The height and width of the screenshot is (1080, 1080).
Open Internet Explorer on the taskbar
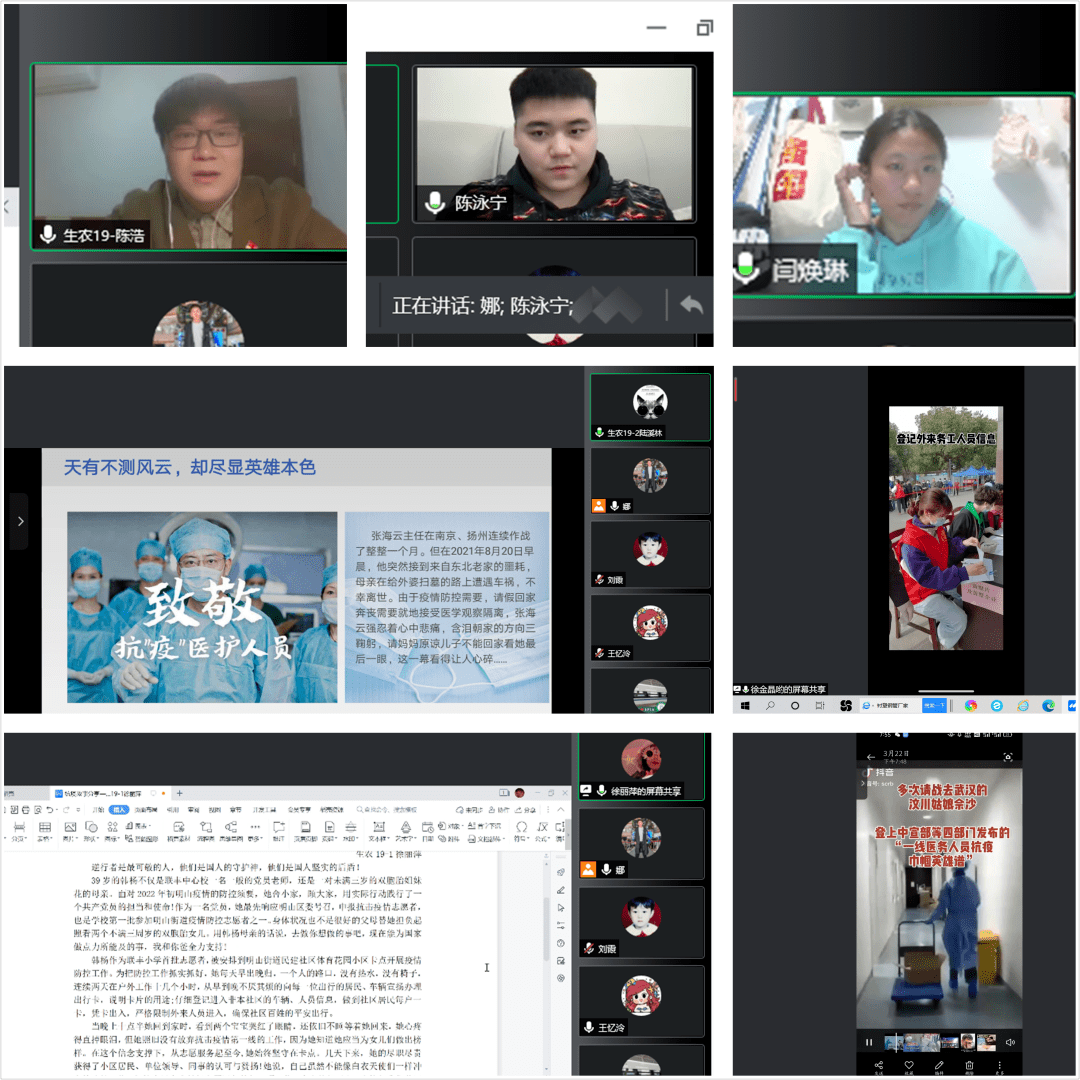tap(1023, 705)
